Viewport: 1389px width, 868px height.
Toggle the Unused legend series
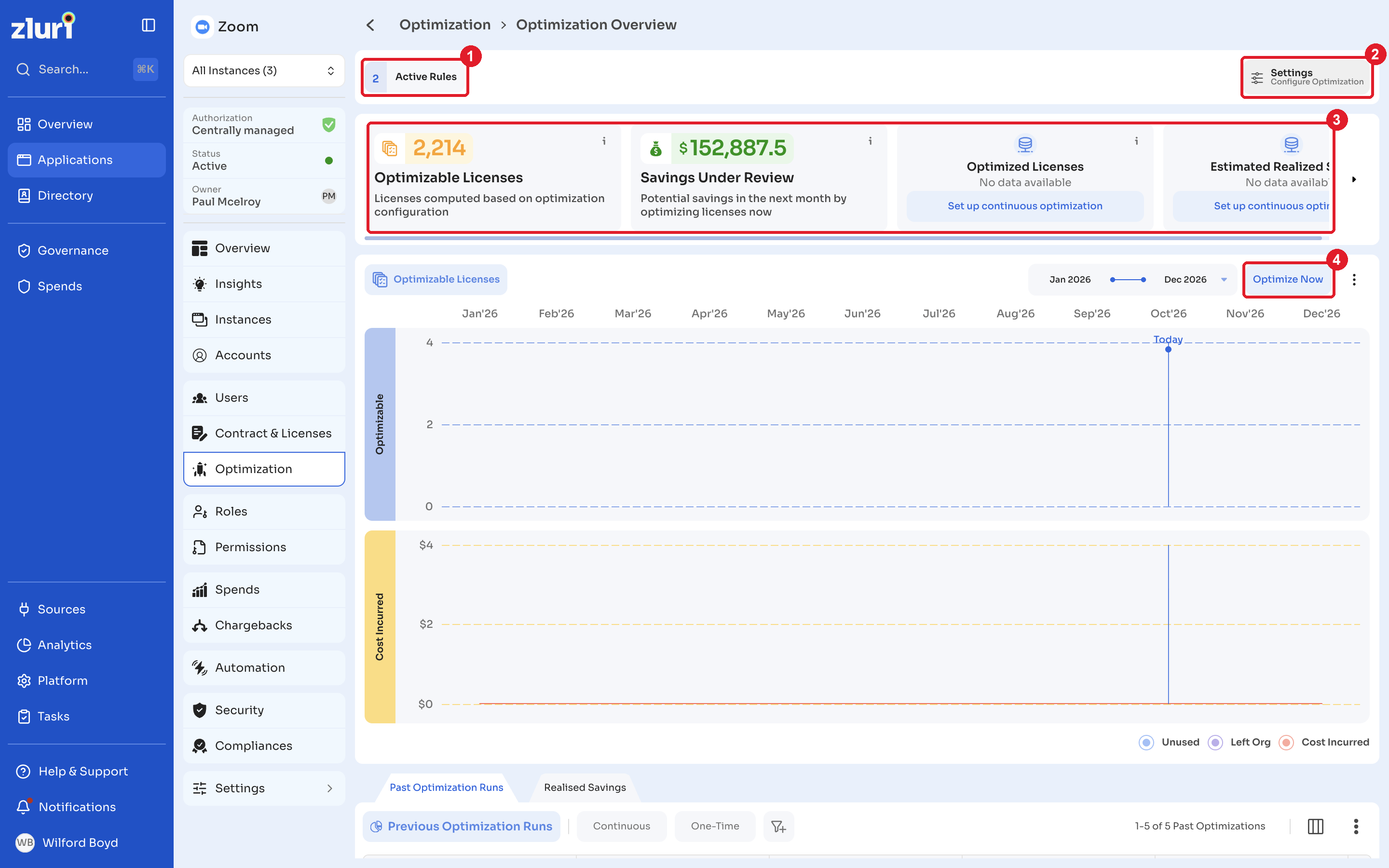click(1169, 742)
